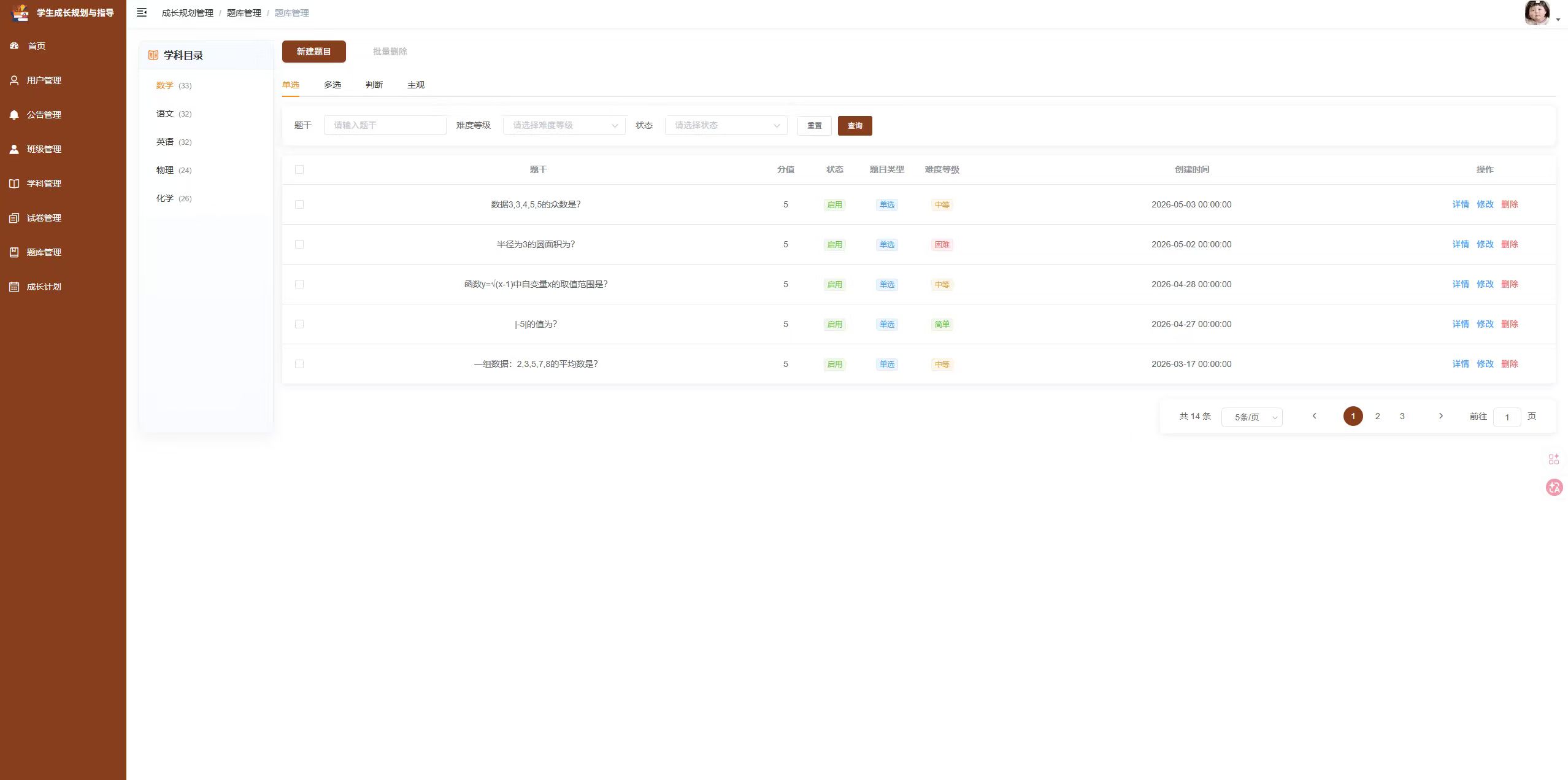
Task: Click the 用户管理 person icon
Action: pyautogui.click(x=14, y=80)
